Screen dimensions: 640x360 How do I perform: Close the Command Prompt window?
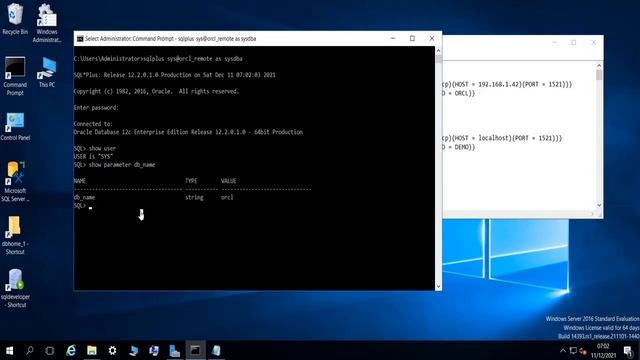click(x=432, y=38)
